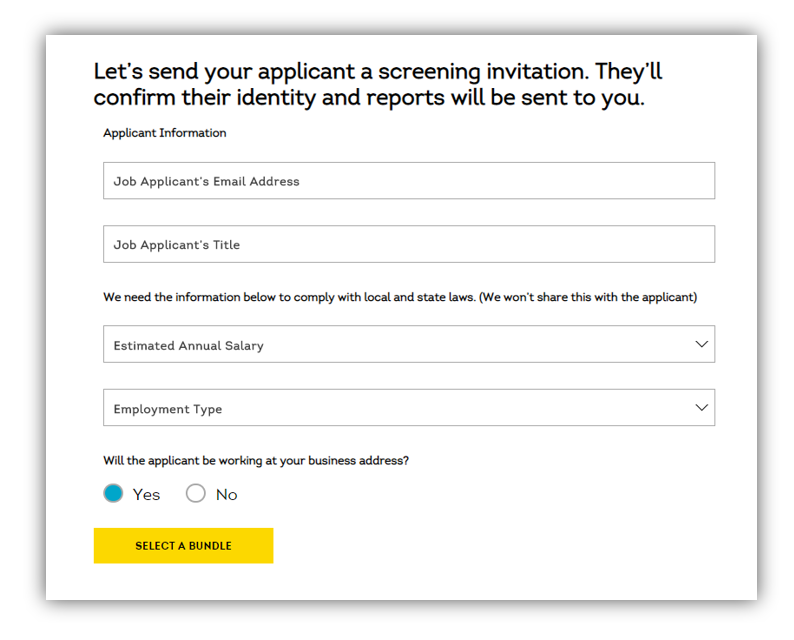The width and height of the screenshot is (794, 640).
Task: Click the "Yes" text label
Action: click(x=146, y=495)
